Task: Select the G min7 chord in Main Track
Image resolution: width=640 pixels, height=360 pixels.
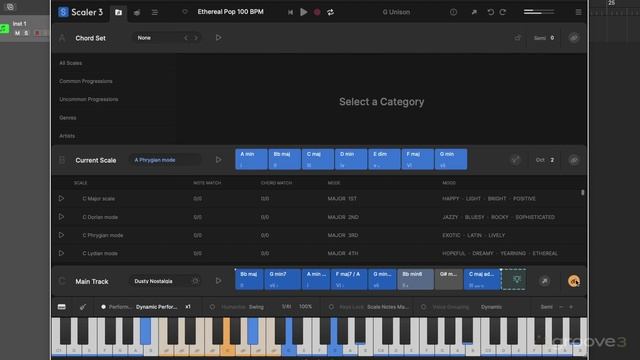Action: 282,279
